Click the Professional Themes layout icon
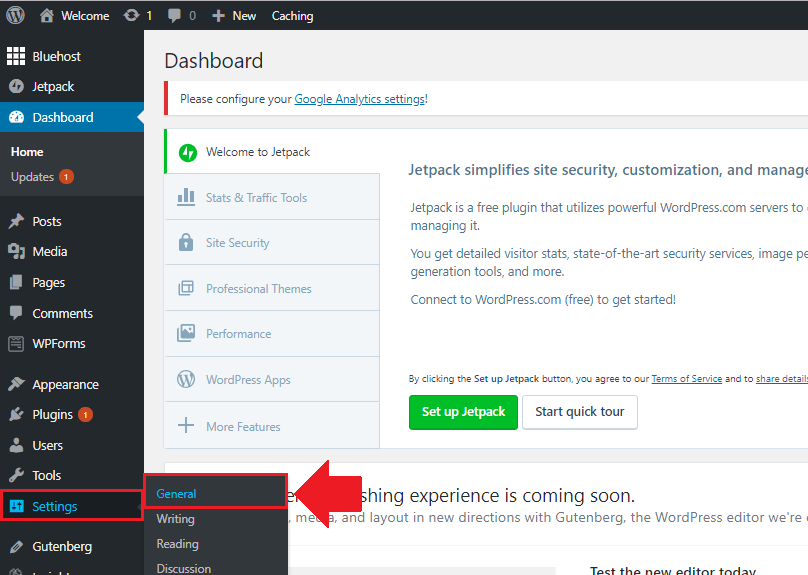This screenshot has height=575, width=808. 186,288
